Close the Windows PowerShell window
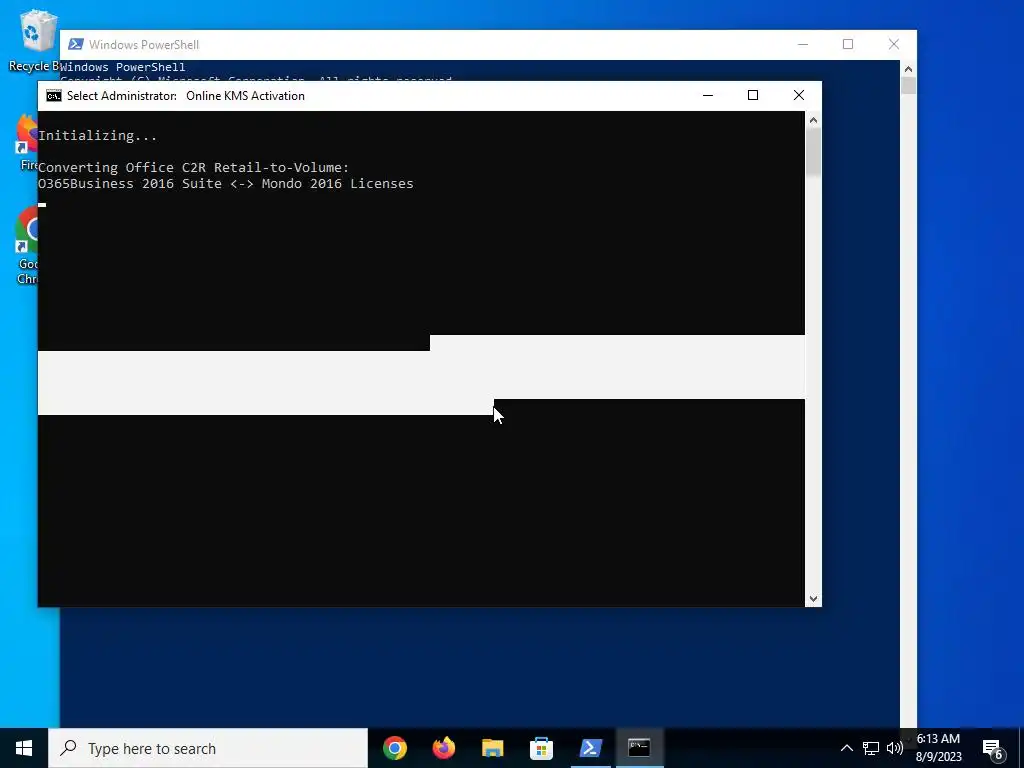The image size is (1024, 768). point(894,44)
